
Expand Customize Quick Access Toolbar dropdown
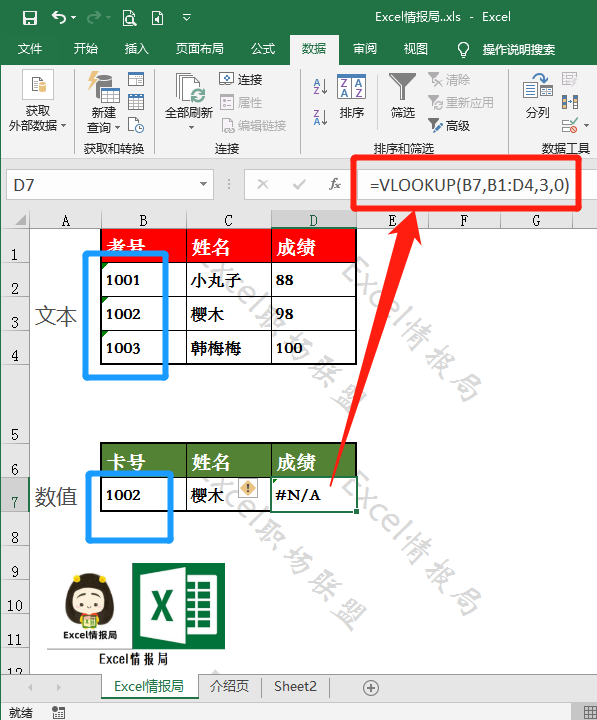(186, 18)
